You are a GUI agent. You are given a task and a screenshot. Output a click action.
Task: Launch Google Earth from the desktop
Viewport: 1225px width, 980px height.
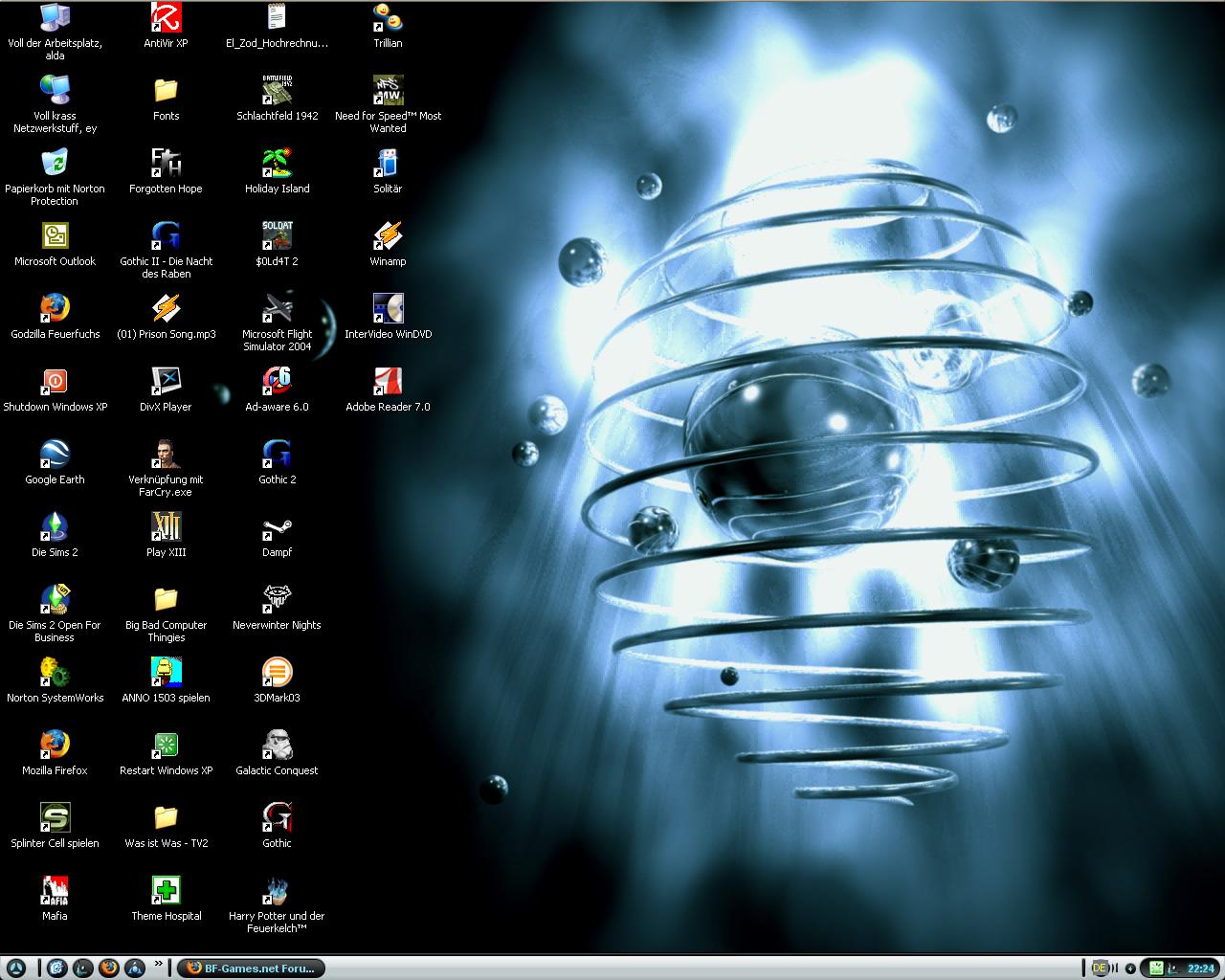[55, 455]
